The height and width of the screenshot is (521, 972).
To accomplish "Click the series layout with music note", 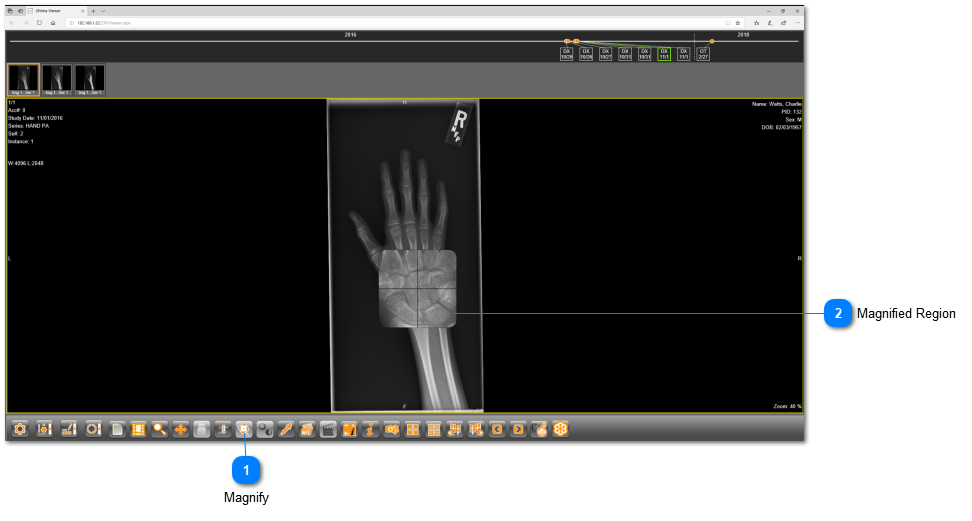I will [455, 429].
